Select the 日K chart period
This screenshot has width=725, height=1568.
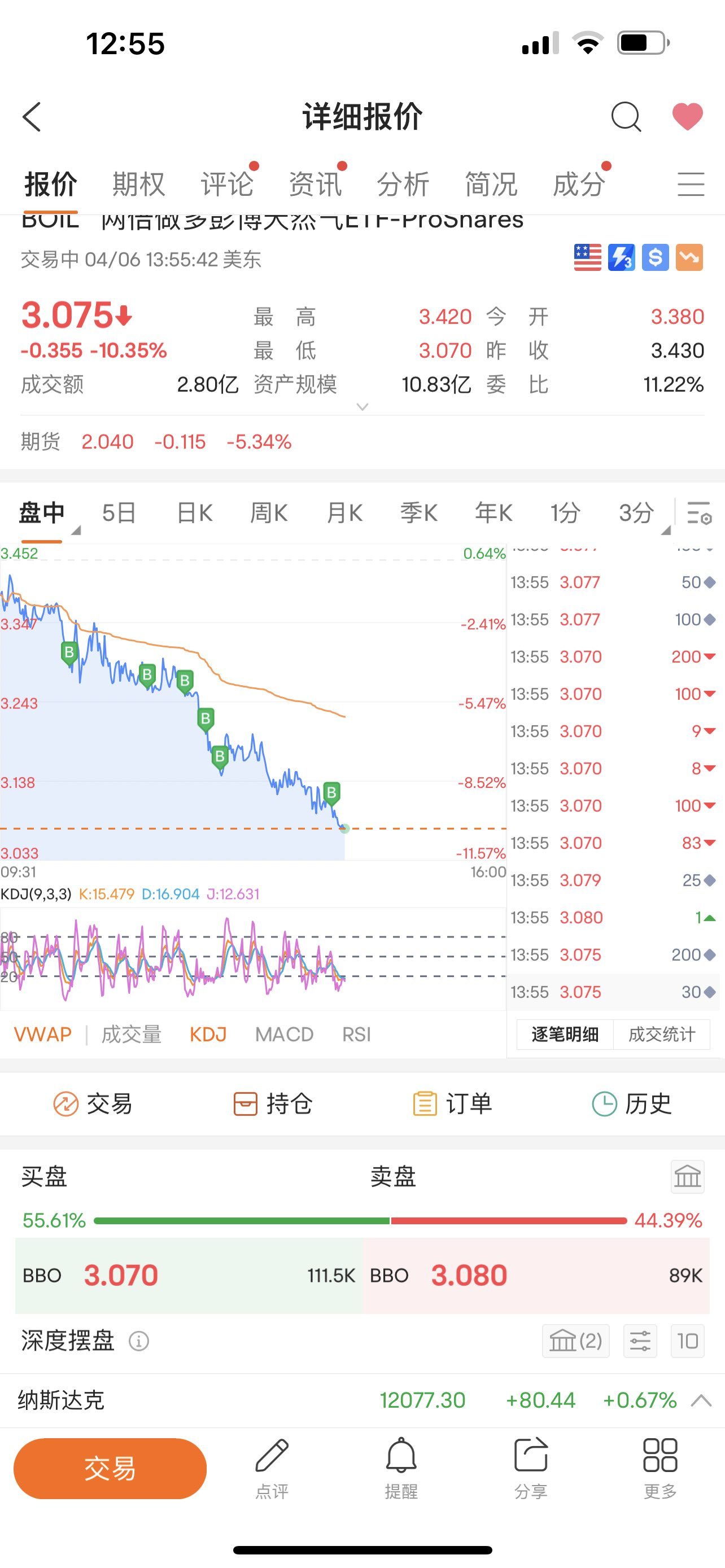click(x=195, y=513)
